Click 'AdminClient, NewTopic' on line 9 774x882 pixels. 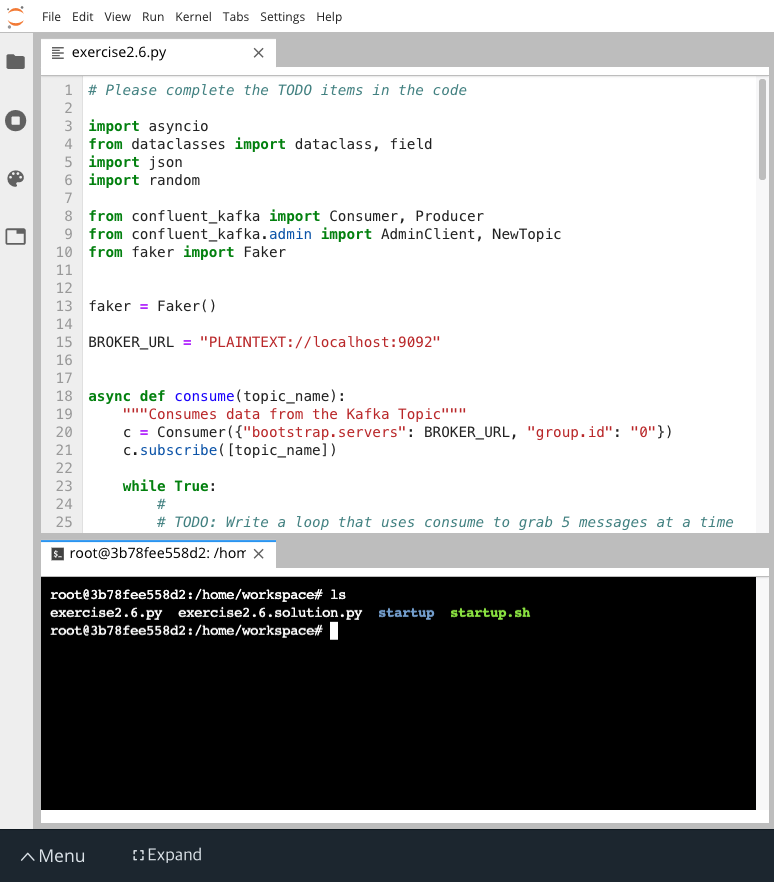click(471, 234)
